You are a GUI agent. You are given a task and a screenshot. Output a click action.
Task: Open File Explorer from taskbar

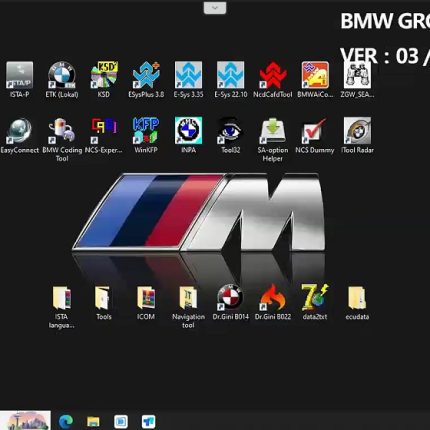tap(93, 422)
